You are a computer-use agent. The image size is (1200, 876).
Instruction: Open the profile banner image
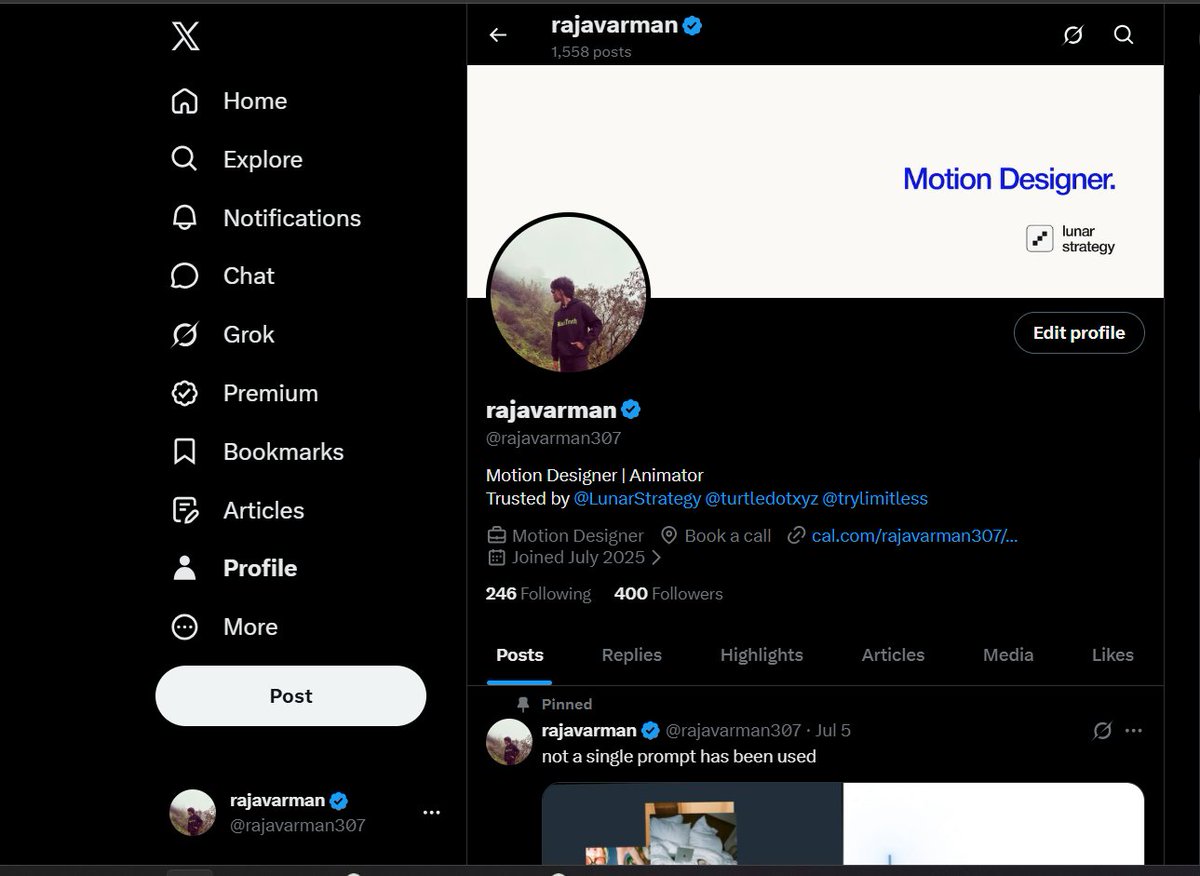pos(815,181)
